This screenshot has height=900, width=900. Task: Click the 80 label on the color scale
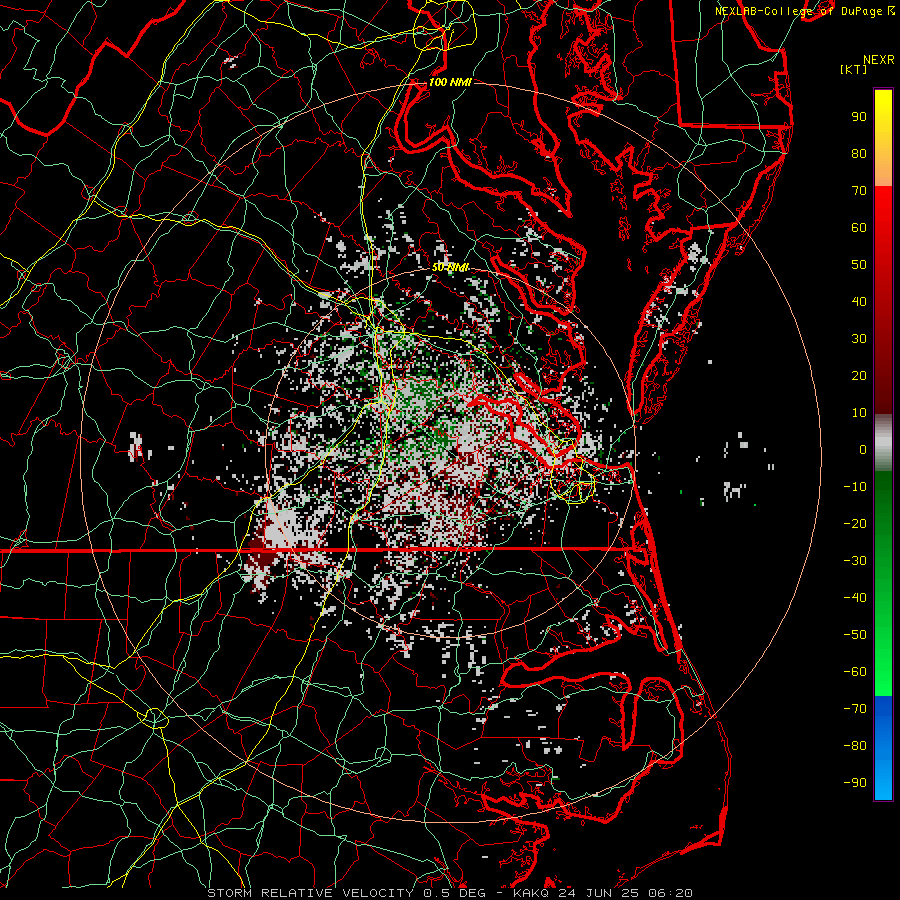859,153
